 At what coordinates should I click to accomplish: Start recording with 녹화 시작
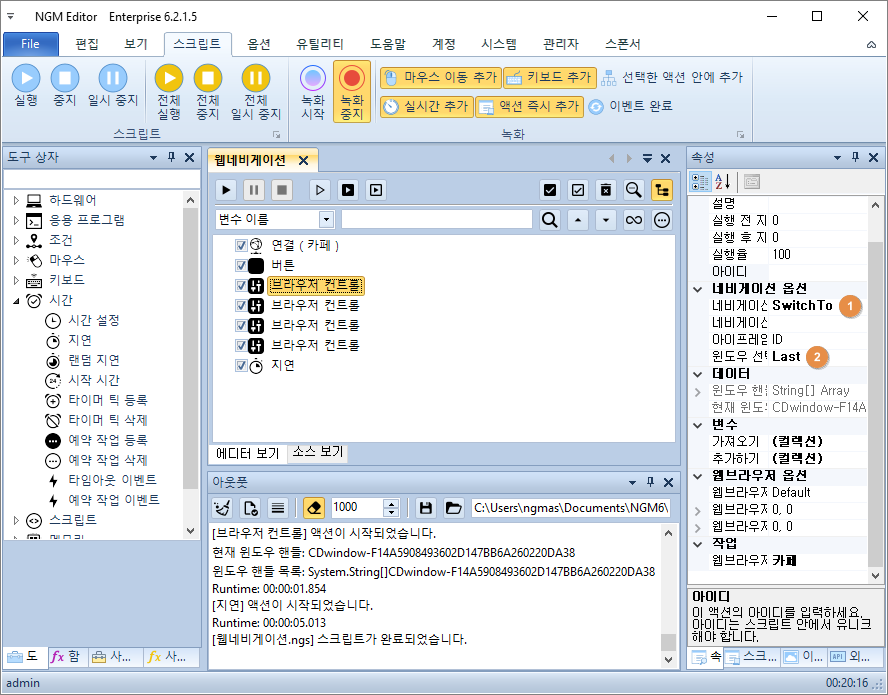point(313,92)
